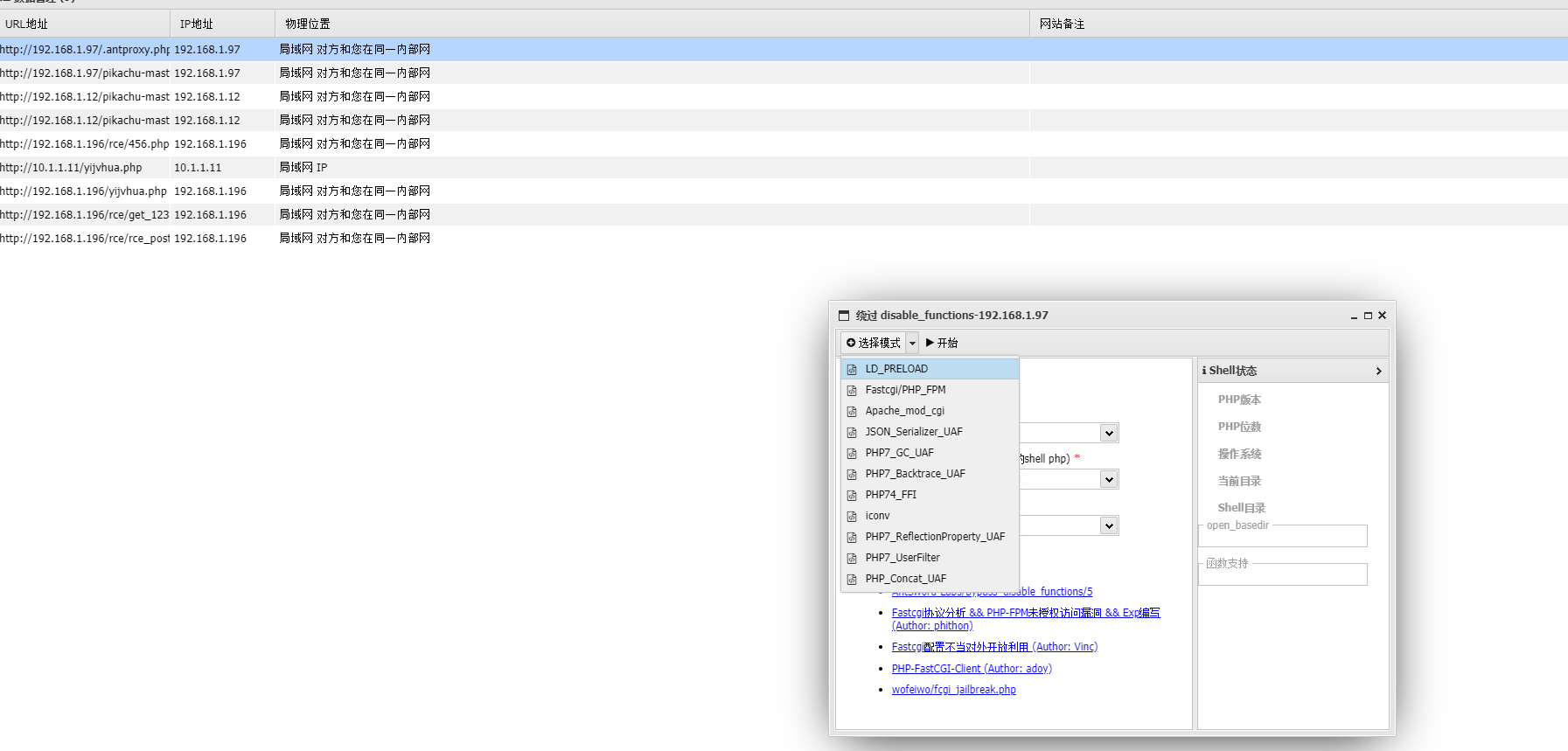Click the file icon beside PHP7_ReflectionProperty_UAF

(x=852, y=537)
